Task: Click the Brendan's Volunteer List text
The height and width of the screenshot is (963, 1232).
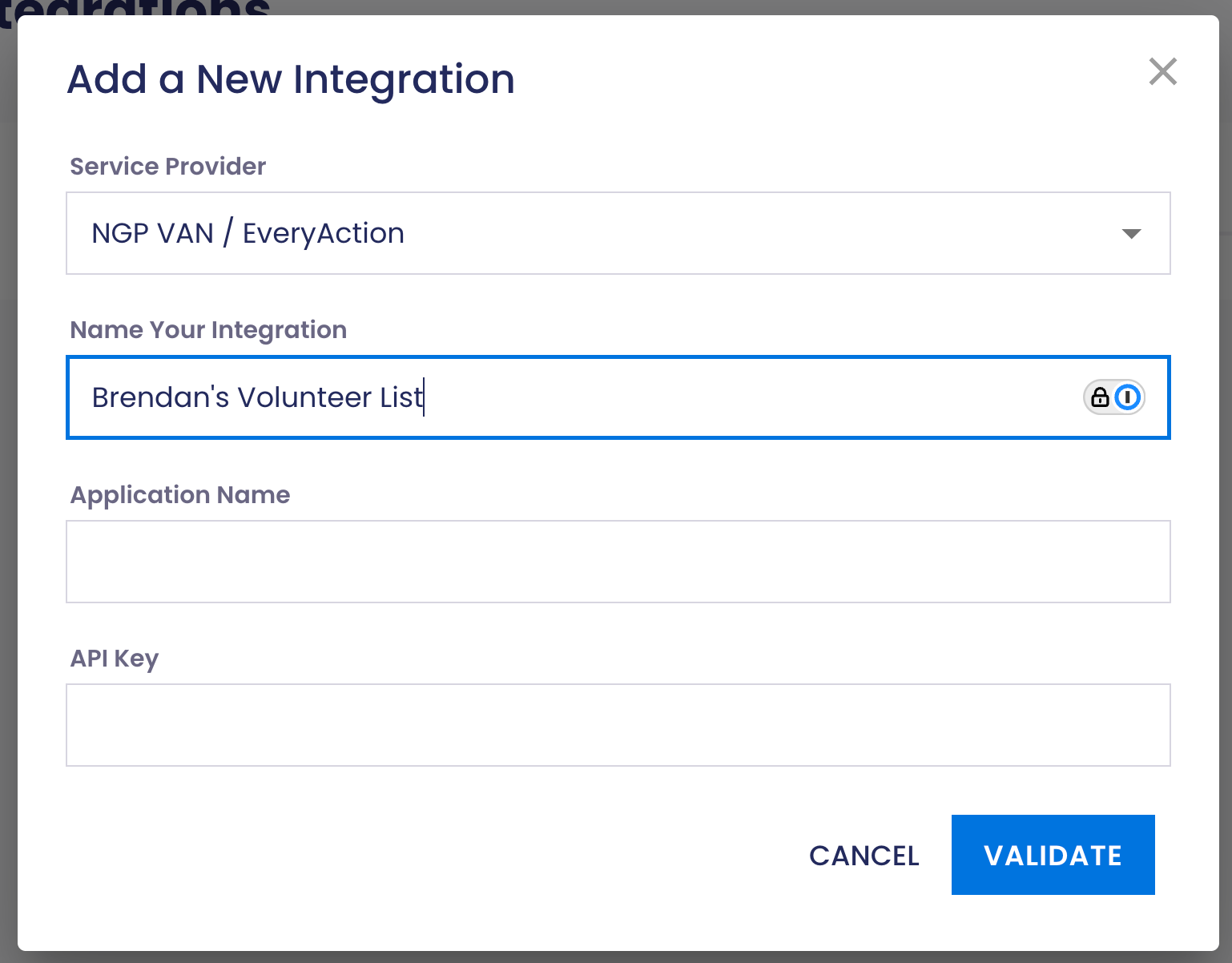Action: (257, 397)
